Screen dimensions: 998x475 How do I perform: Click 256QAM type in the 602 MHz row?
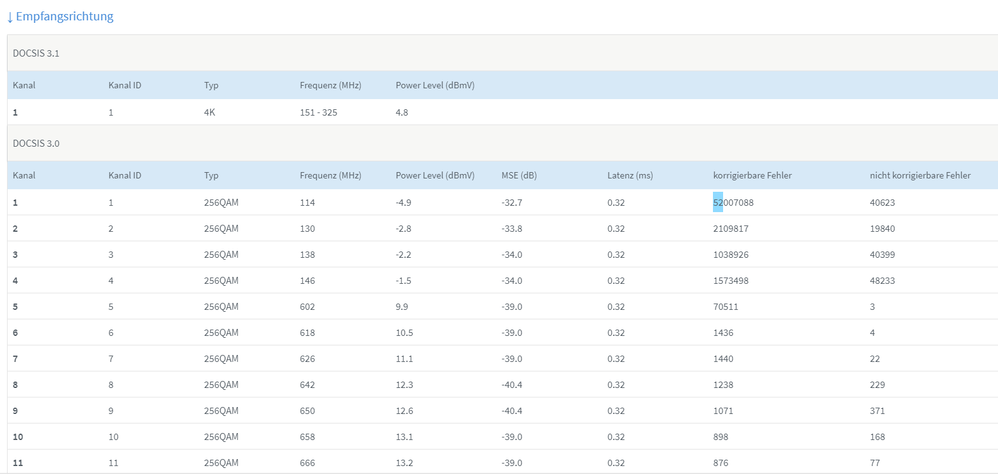(221, 307)
